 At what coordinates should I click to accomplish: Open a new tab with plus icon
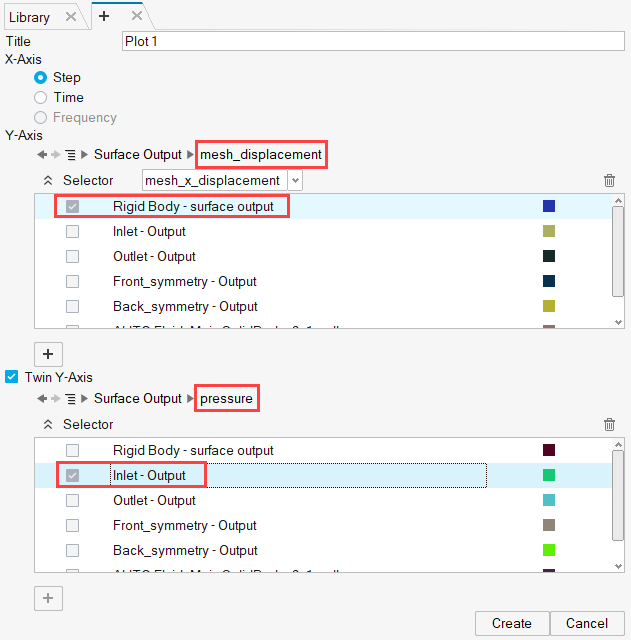pos(104,17)
